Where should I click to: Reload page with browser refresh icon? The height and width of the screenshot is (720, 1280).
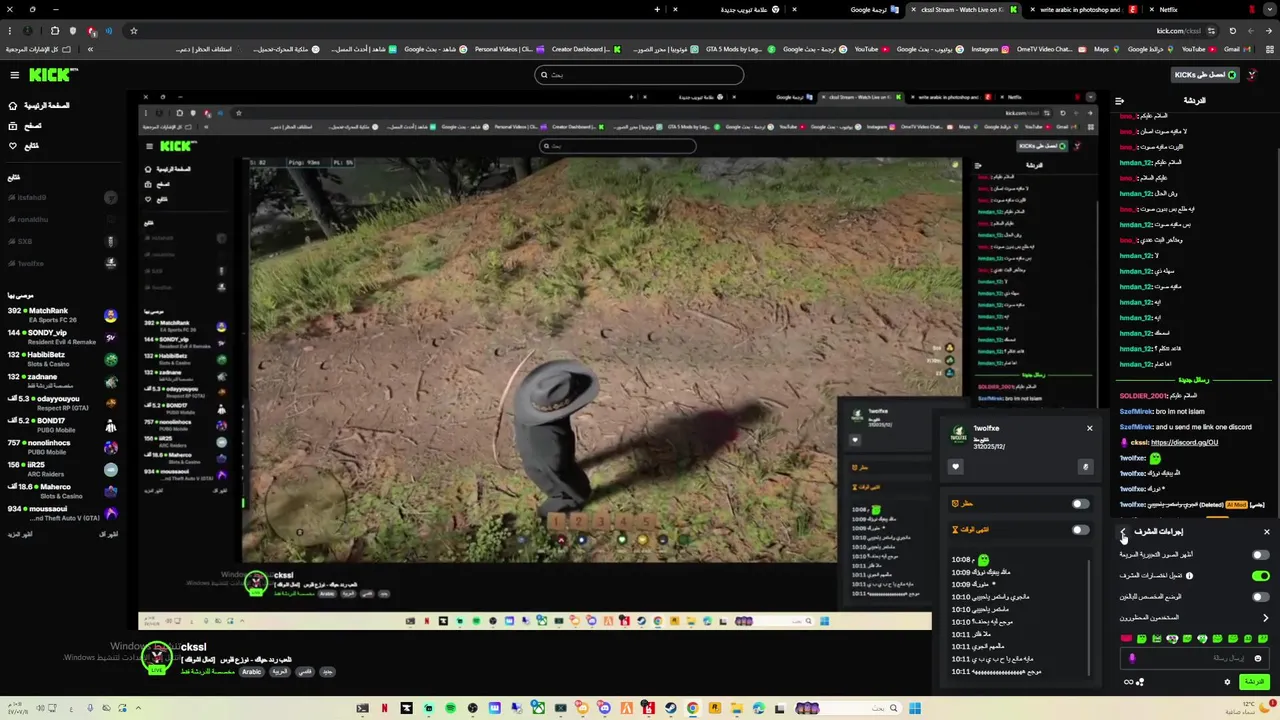(1233, 31)
